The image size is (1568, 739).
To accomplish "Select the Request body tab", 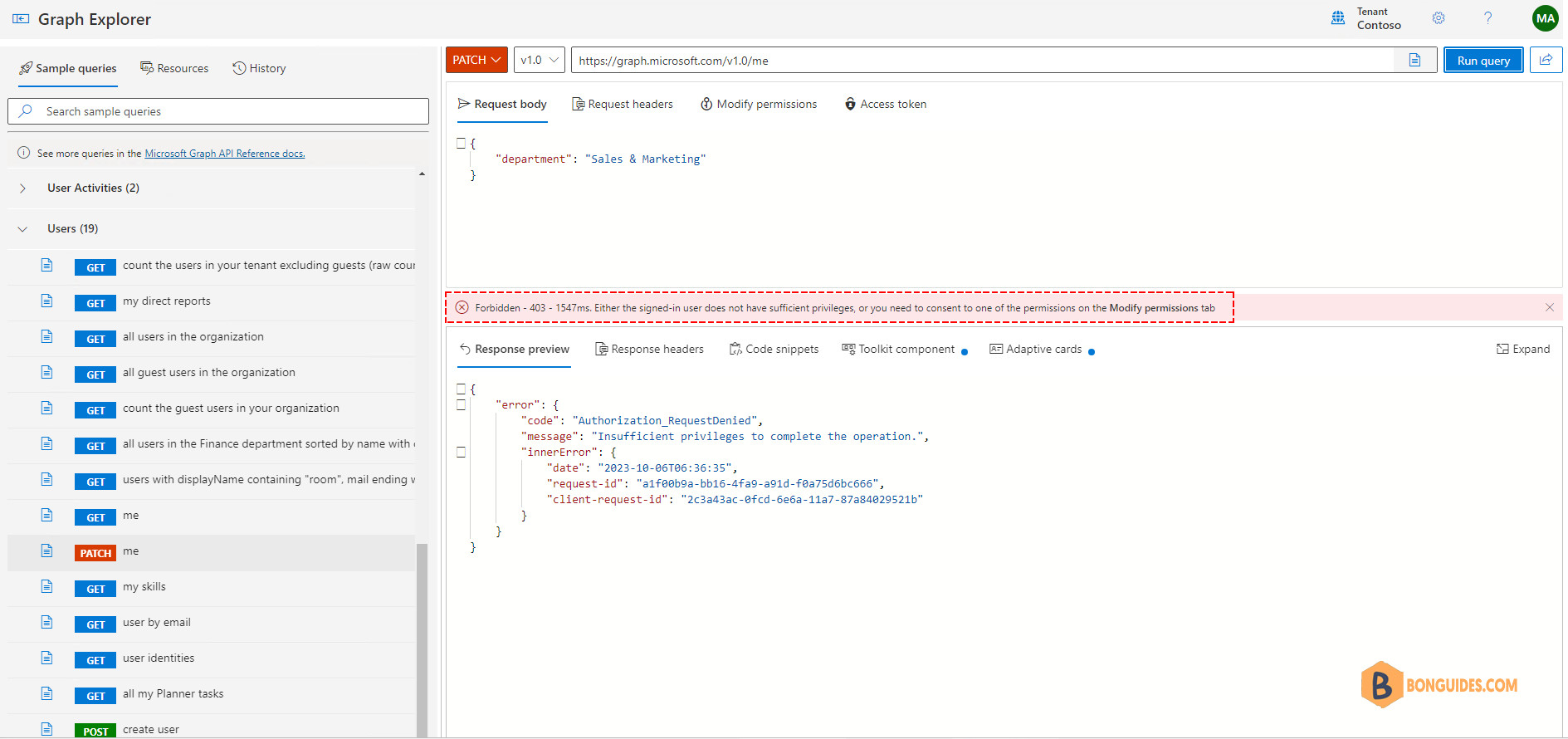I will [x=502, y=104].
